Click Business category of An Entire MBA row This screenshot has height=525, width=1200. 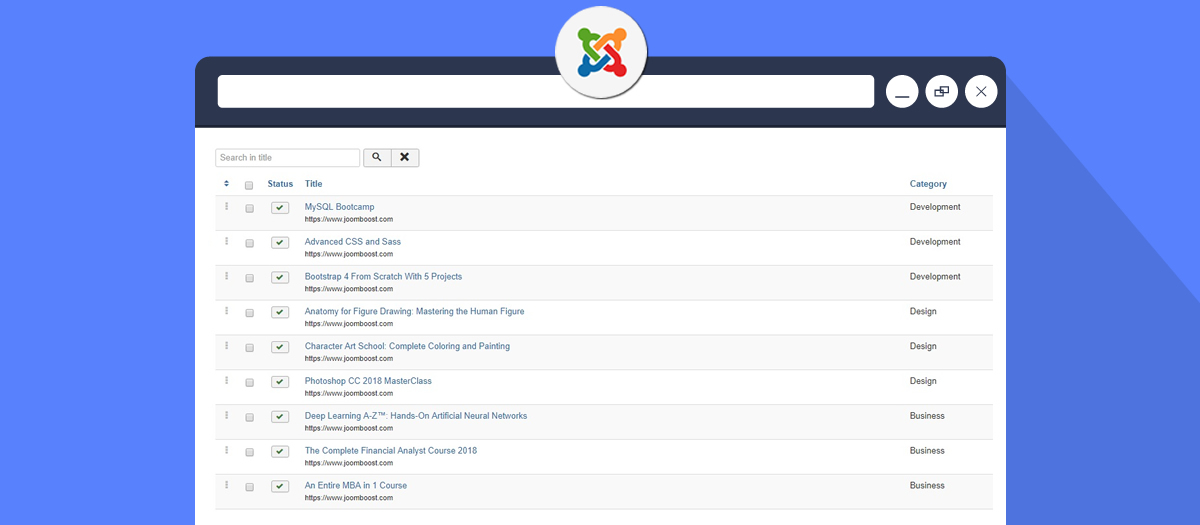pos(927,485)
